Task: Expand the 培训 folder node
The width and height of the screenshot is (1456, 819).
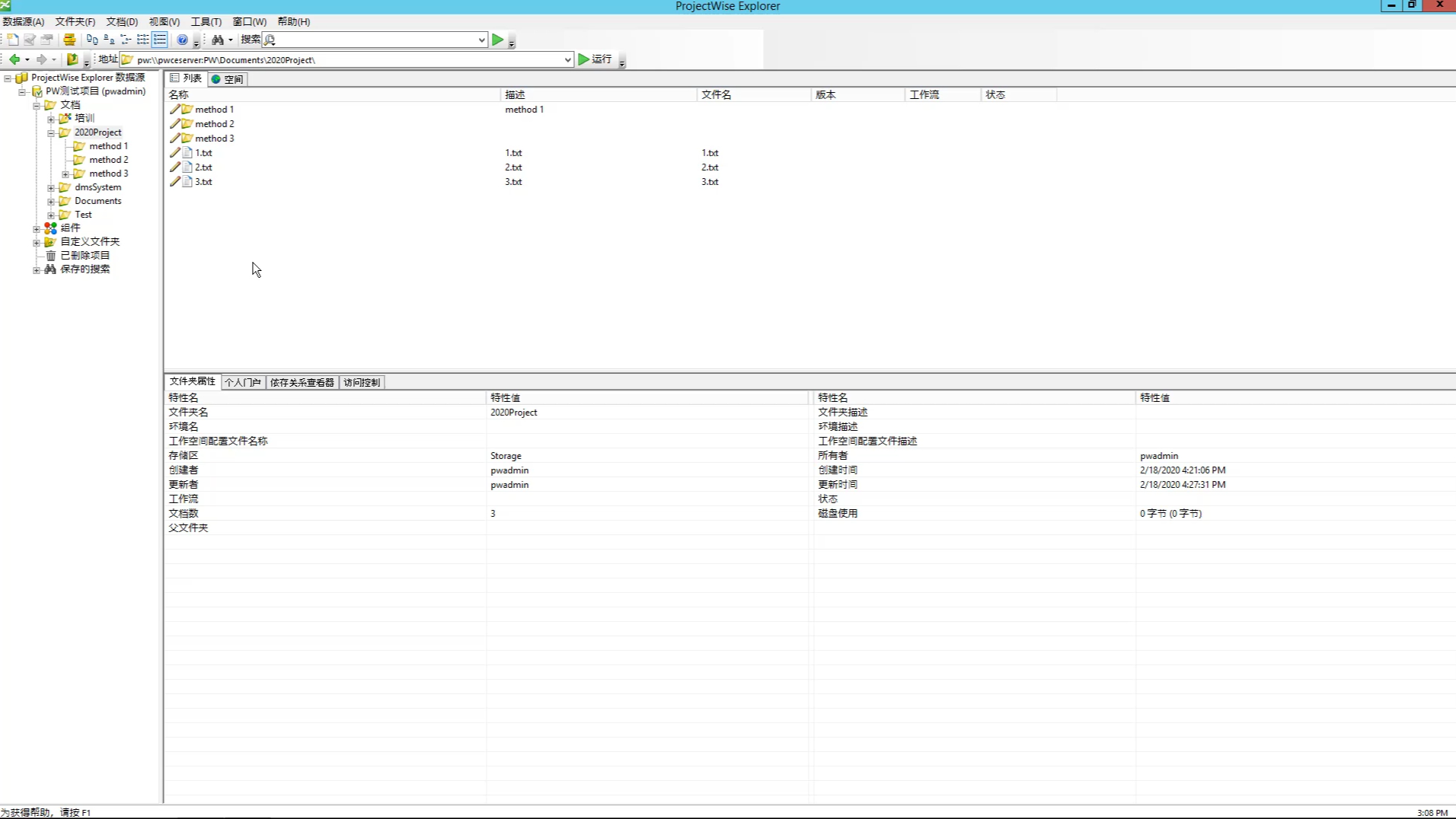Action: 51,119
